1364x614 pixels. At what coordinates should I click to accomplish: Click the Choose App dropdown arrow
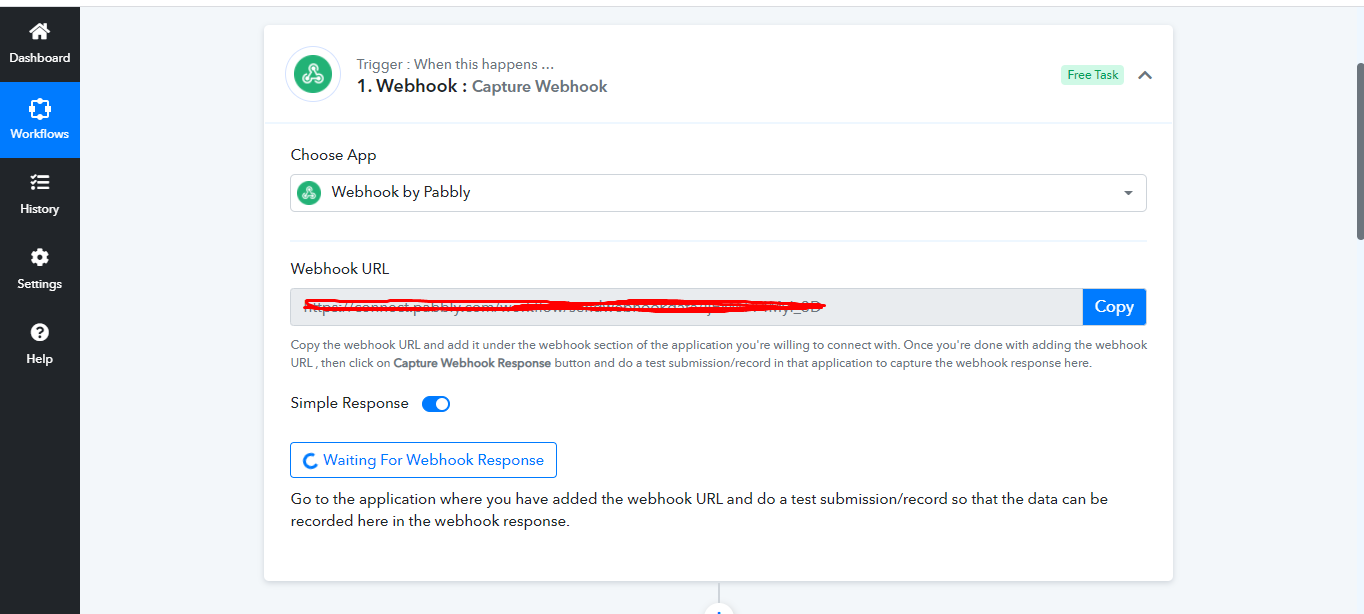(1128, 193)
